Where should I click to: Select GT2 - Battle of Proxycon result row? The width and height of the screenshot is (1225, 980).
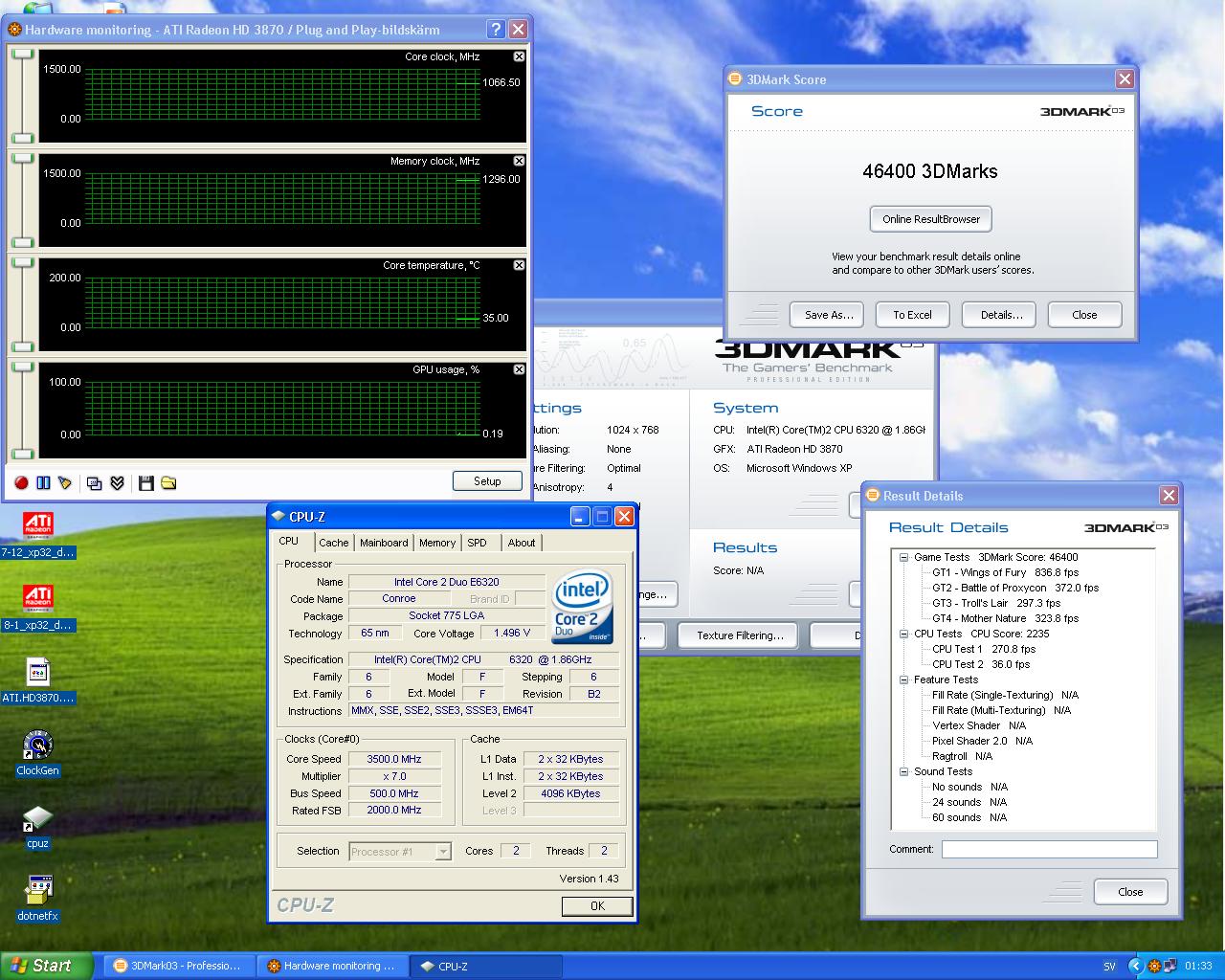1015,588
